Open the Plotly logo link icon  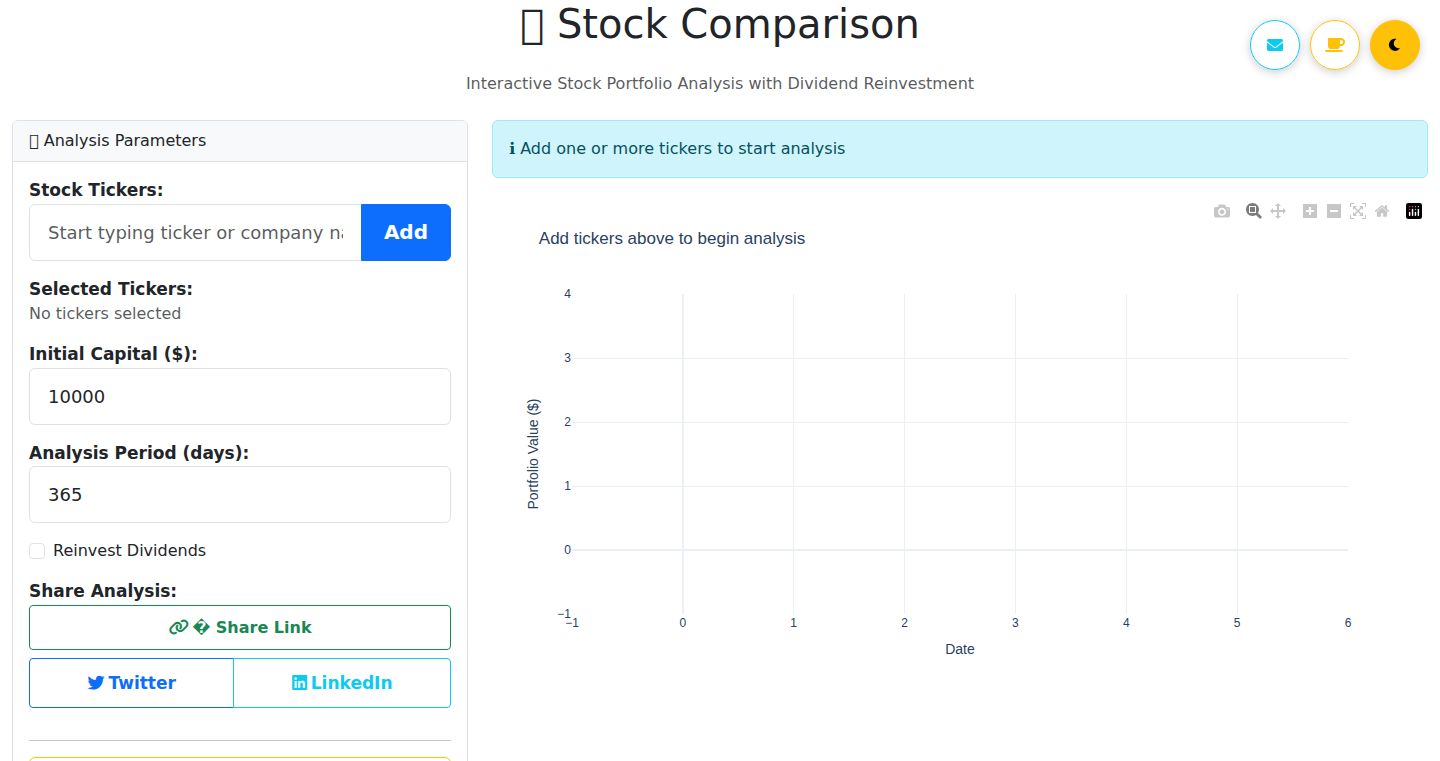1414,211
